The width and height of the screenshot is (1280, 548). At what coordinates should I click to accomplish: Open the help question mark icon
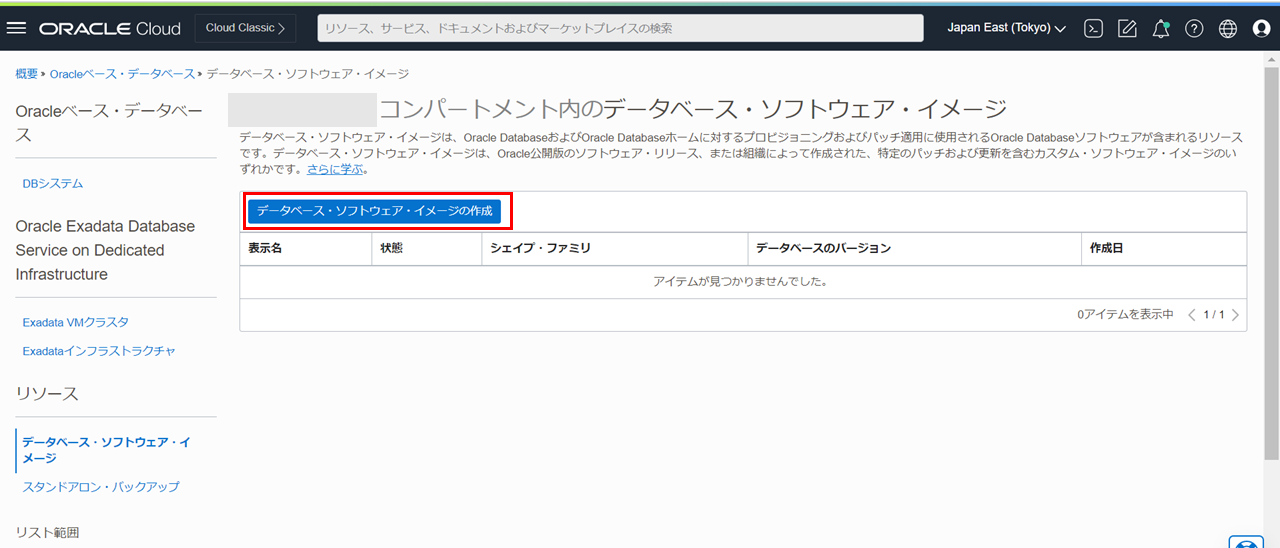[1194, 29]
